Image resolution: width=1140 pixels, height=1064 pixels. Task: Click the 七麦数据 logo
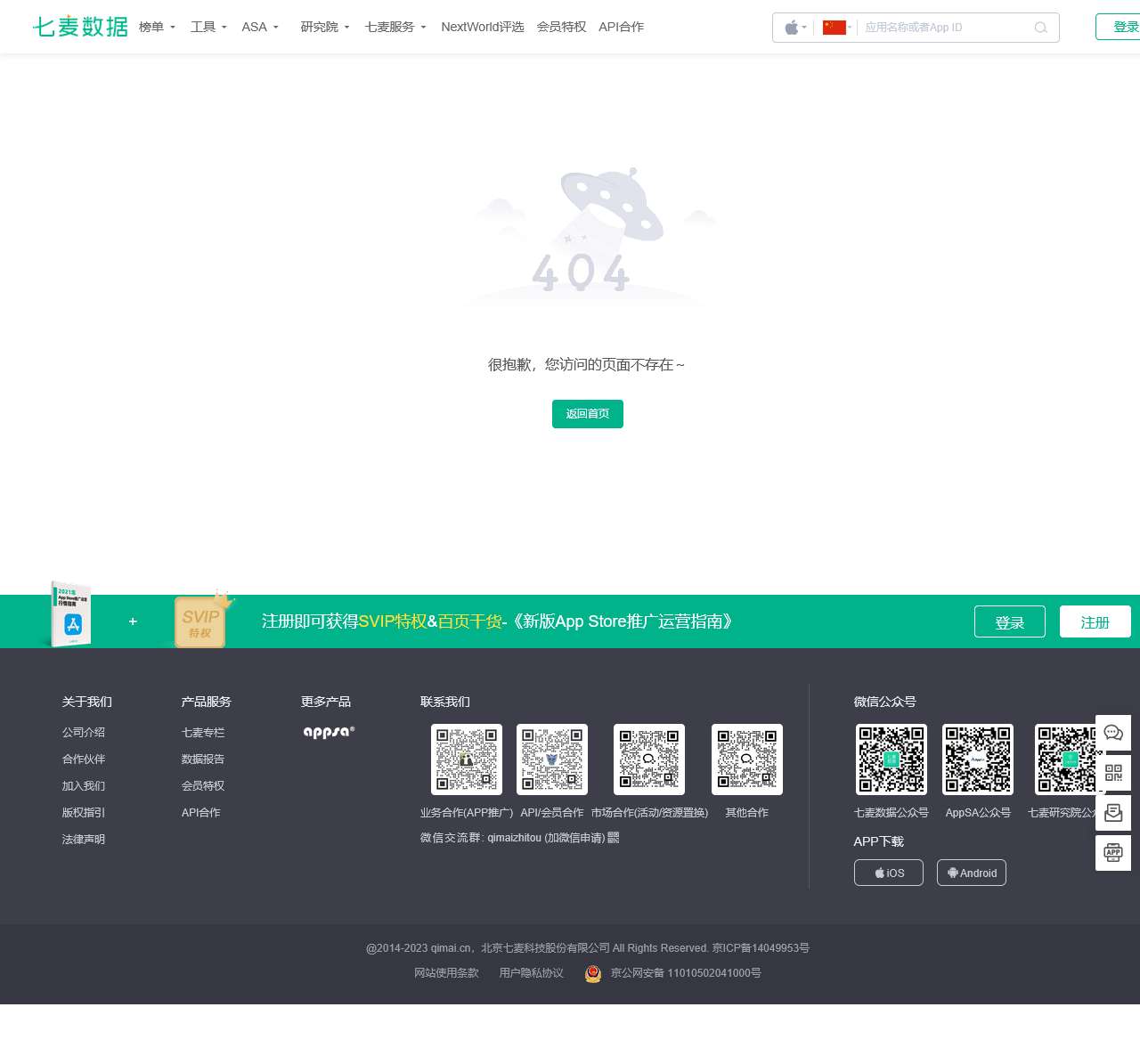point(80,27)
